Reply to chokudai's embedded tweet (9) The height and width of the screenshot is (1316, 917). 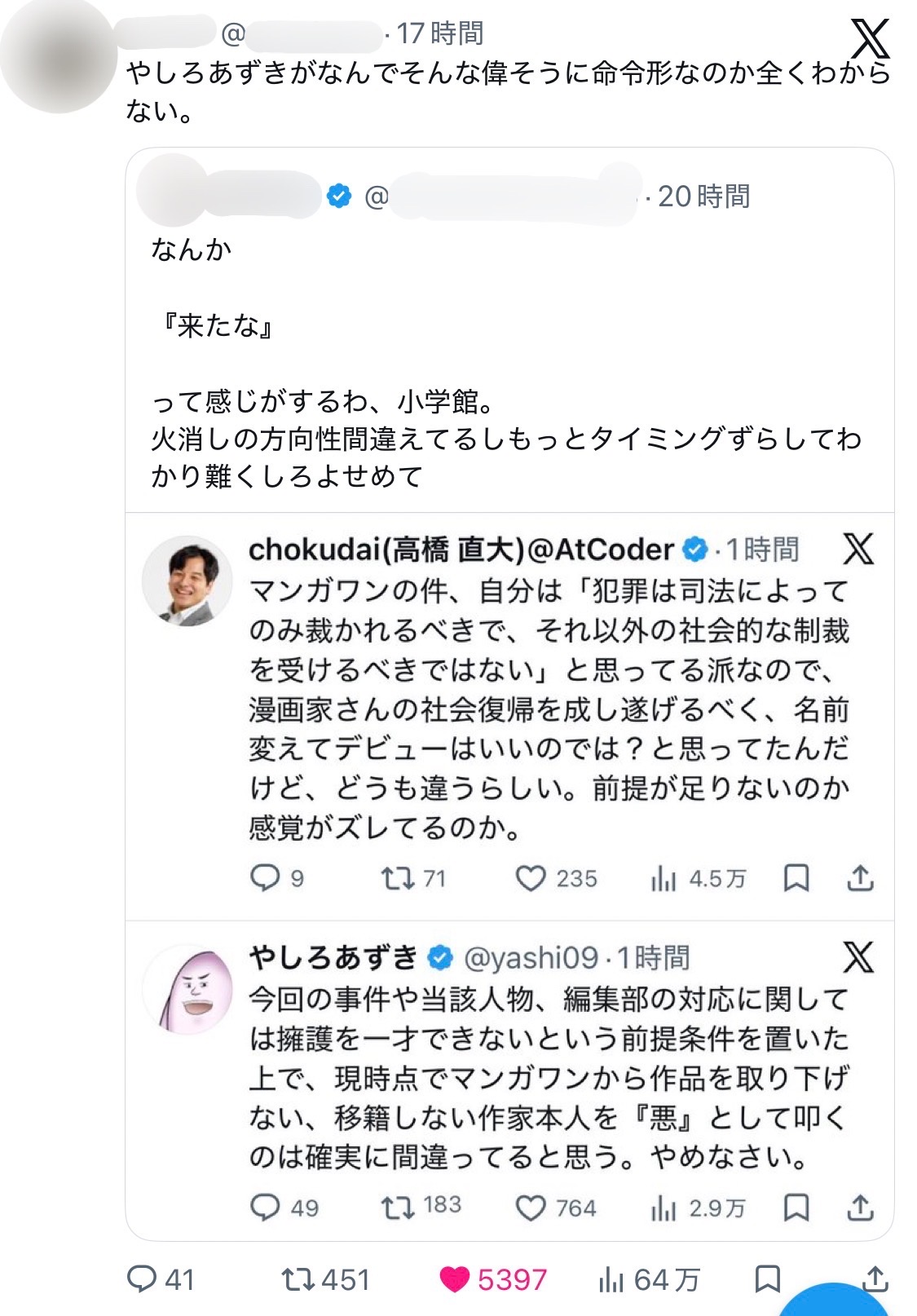click(265, 878)
